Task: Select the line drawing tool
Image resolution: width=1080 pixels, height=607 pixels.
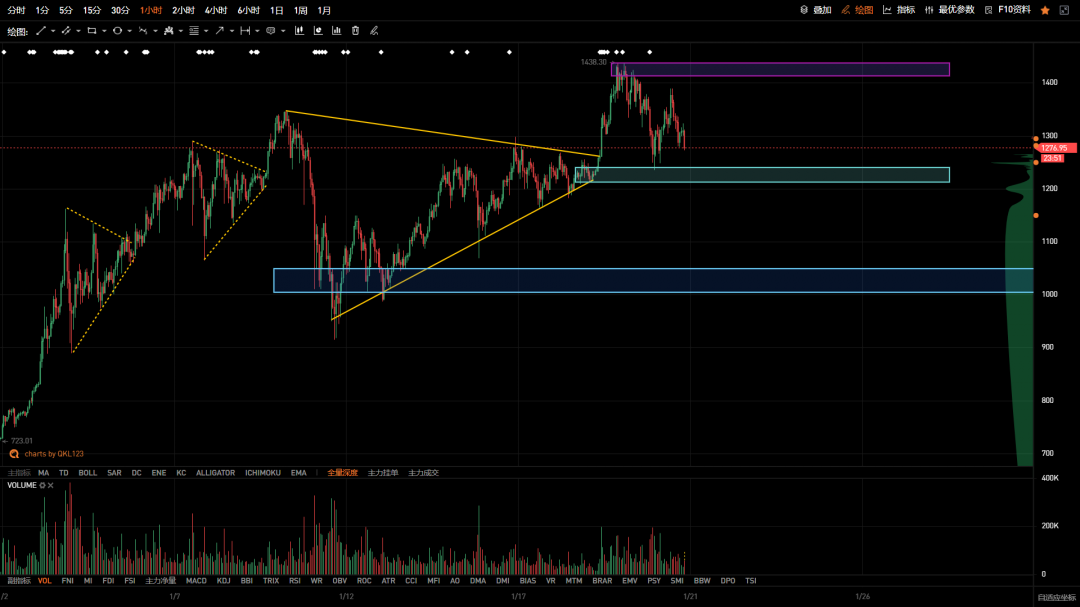Action: [x=41, y=31]
